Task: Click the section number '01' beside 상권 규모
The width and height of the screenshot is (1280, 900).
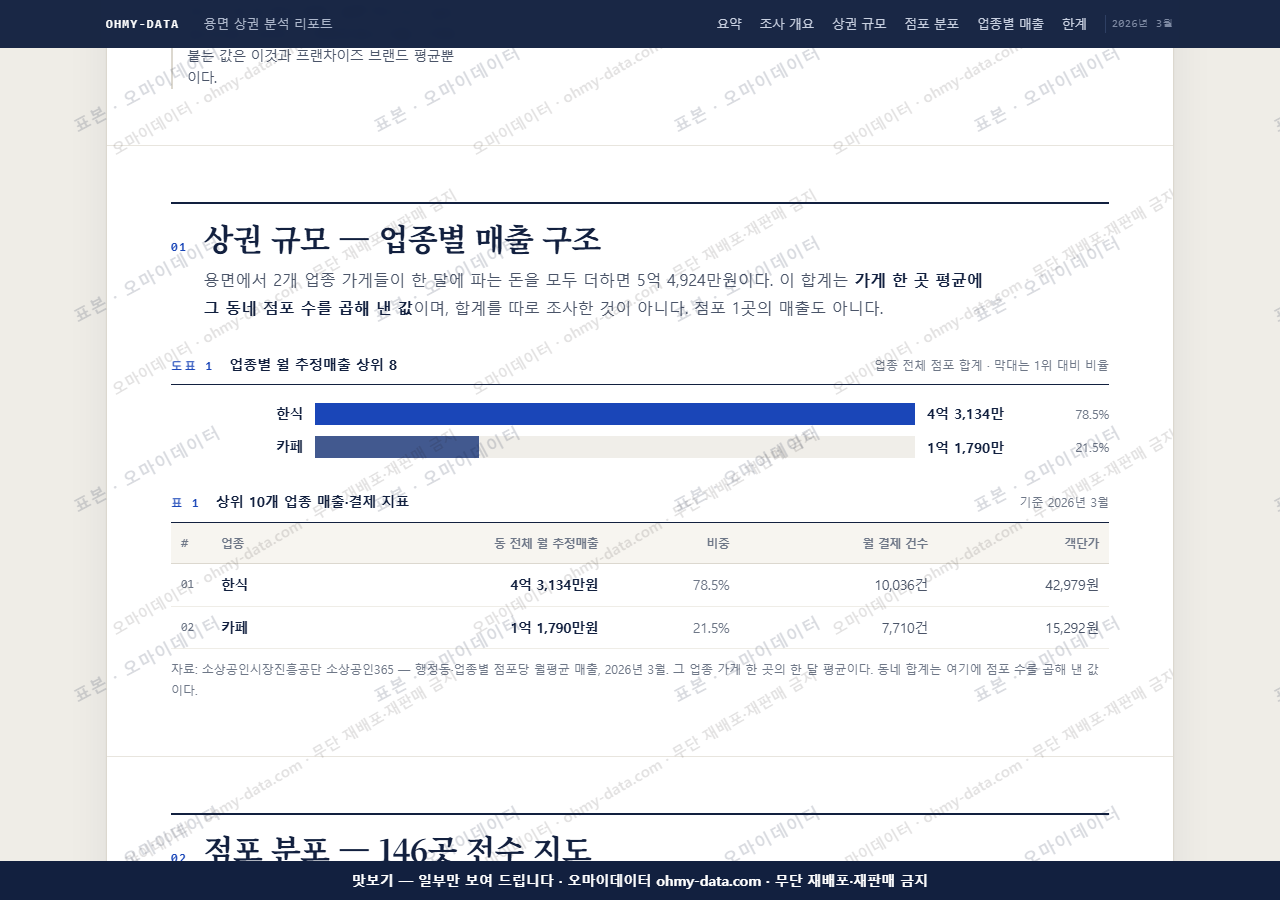Action: pyautogui.click(x=178, y=247)
